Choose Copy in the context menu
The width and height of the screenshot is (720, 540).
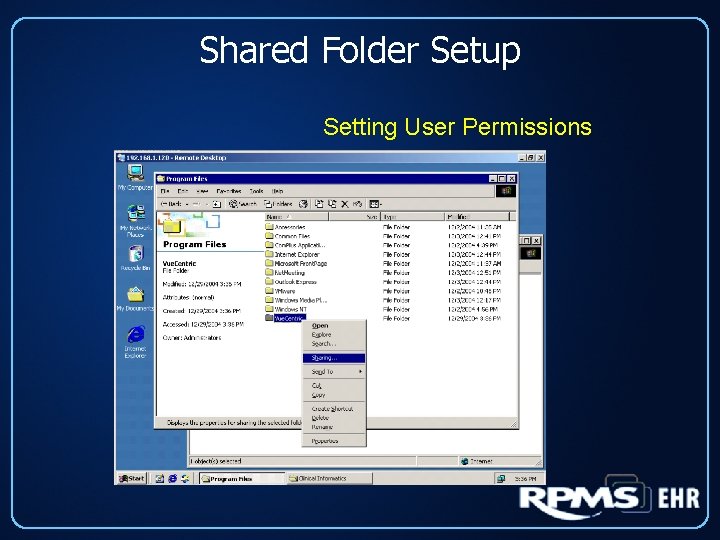click(x=334, y=395)
